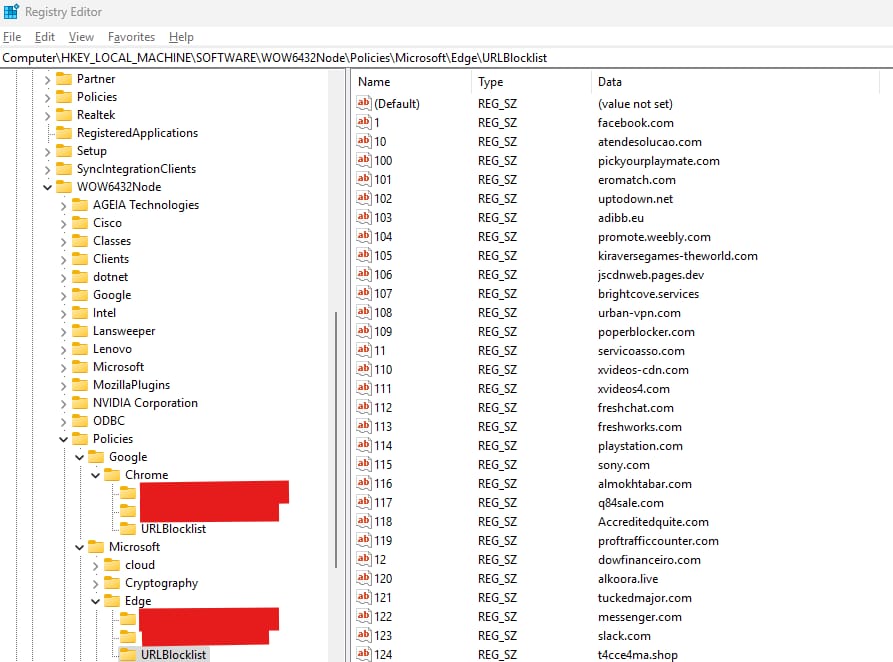Image resolution: width=893 pixels, height=662 pixels.
Task: Click the RegisteredApplications folder icon
Action: tap(64, 133)
